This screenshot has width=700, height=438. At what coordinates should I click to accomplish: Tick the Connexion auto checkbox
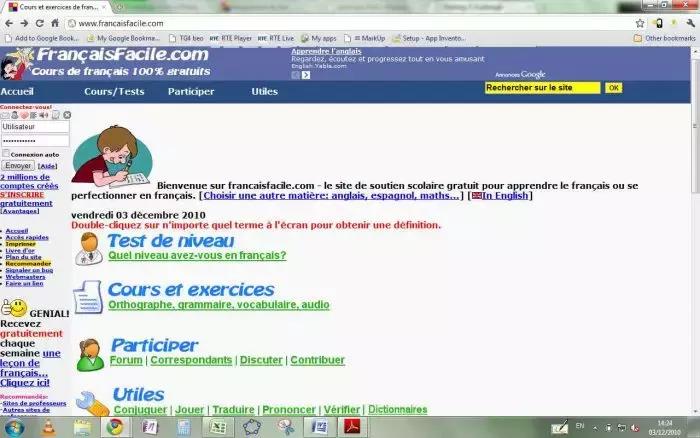(x=5, y=154)
